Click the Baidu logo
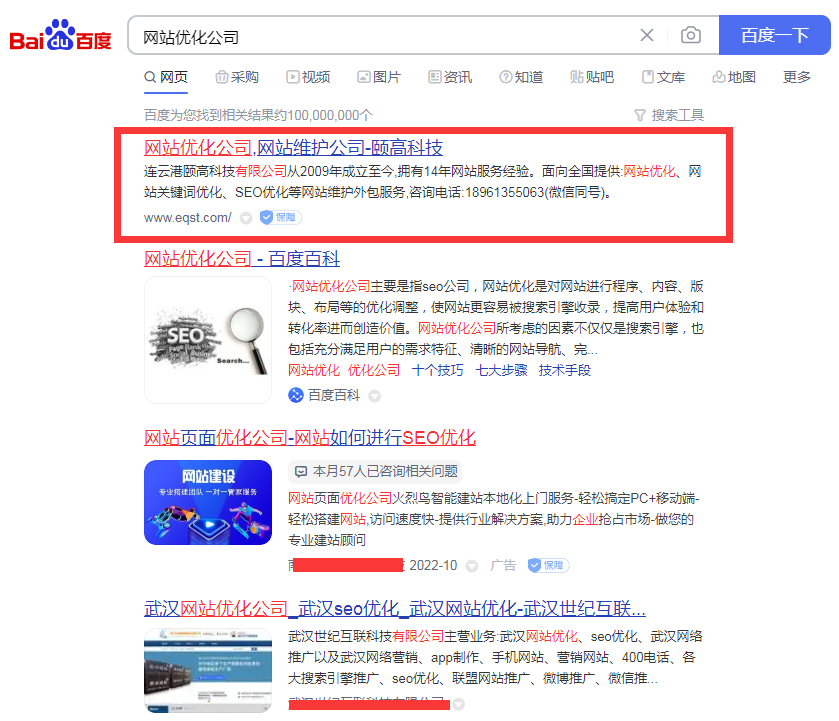 (x=60, y=35)
